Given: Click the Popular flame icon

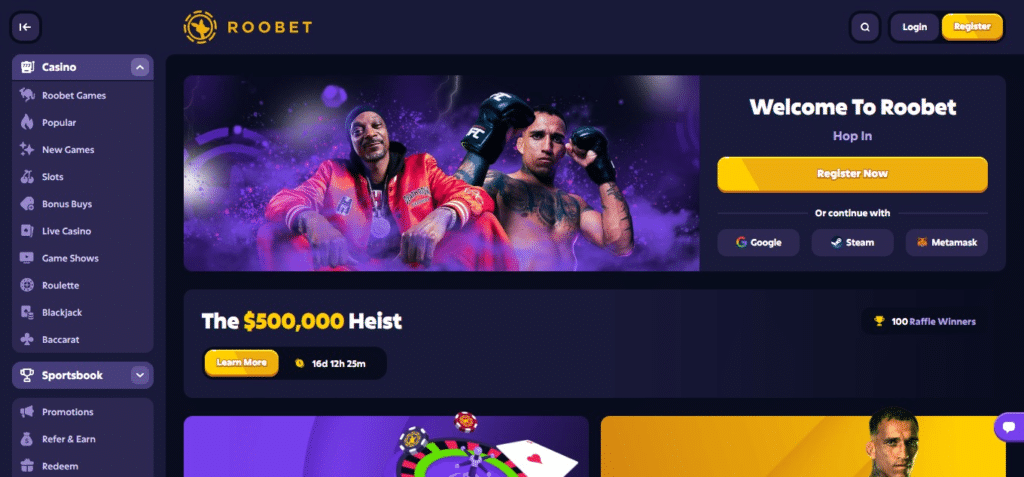Looking at the screenshot, I should pos(27,122).
